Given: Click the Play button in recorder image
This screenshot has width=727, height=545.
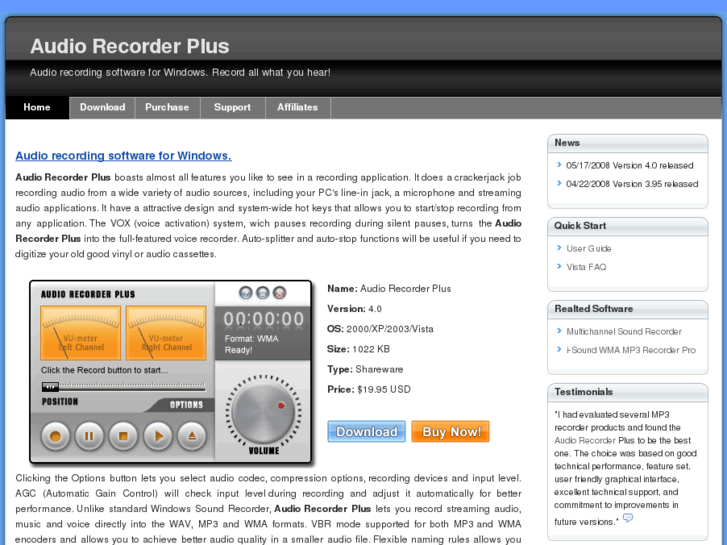Looking at the screenshot, I should coord(158,436).
